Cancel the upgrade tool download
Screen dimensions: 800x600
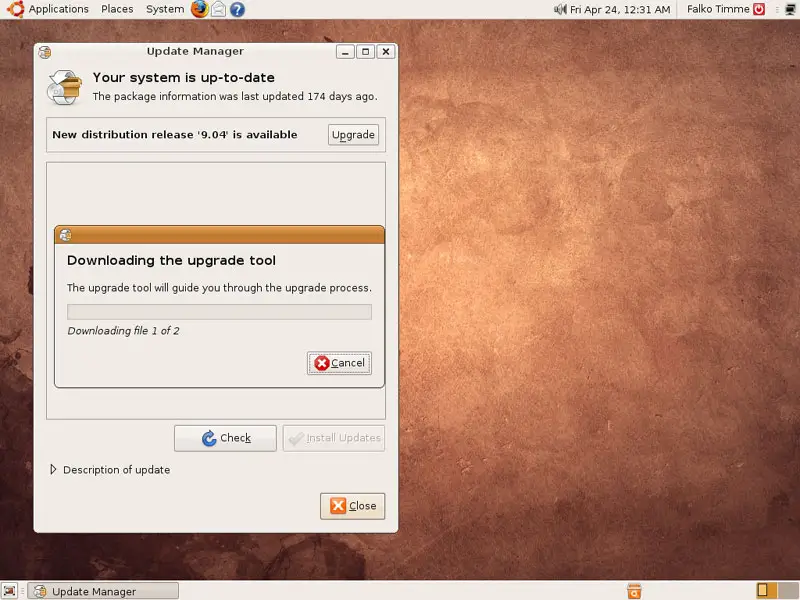tap(339, 363)
